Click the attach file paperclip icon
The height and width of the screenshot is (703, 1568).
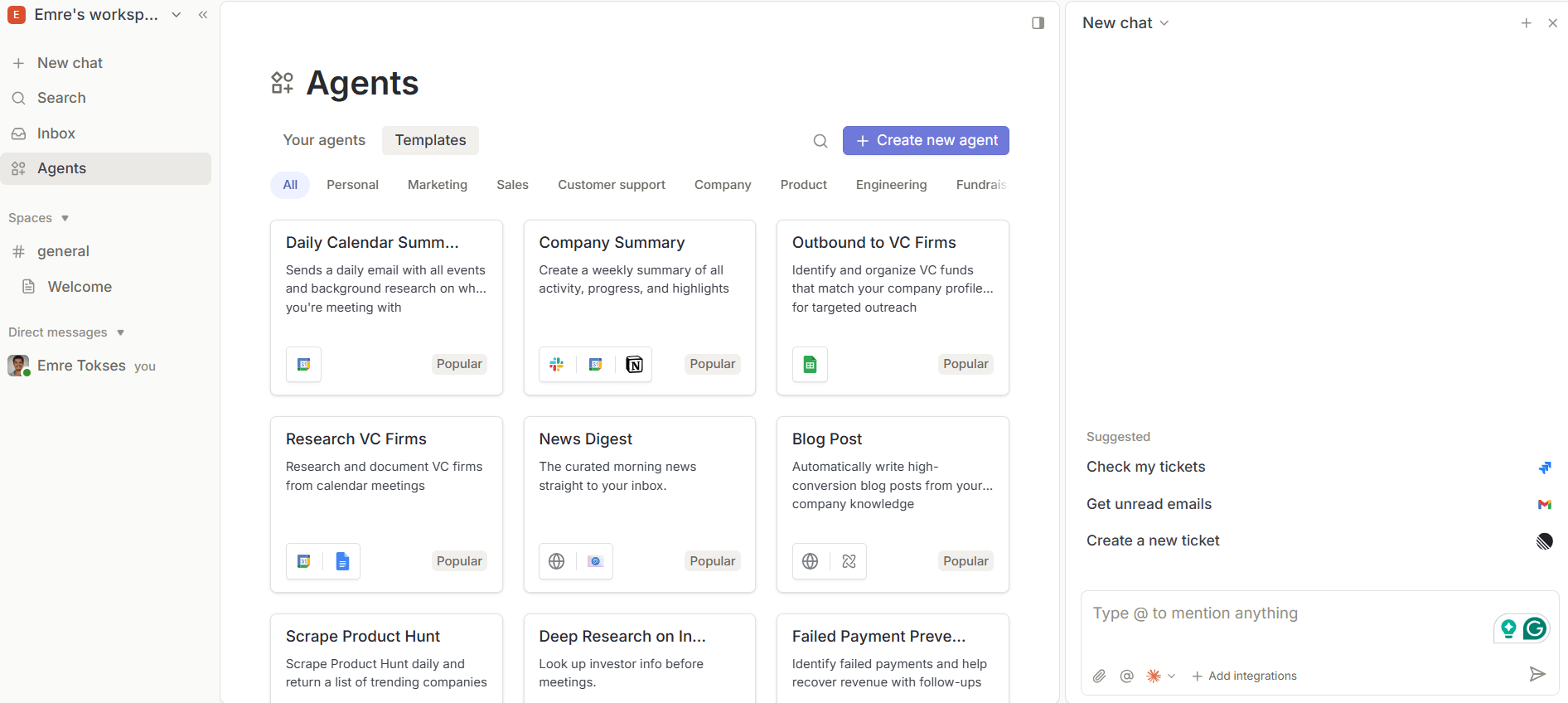[x=1099, y=676]
